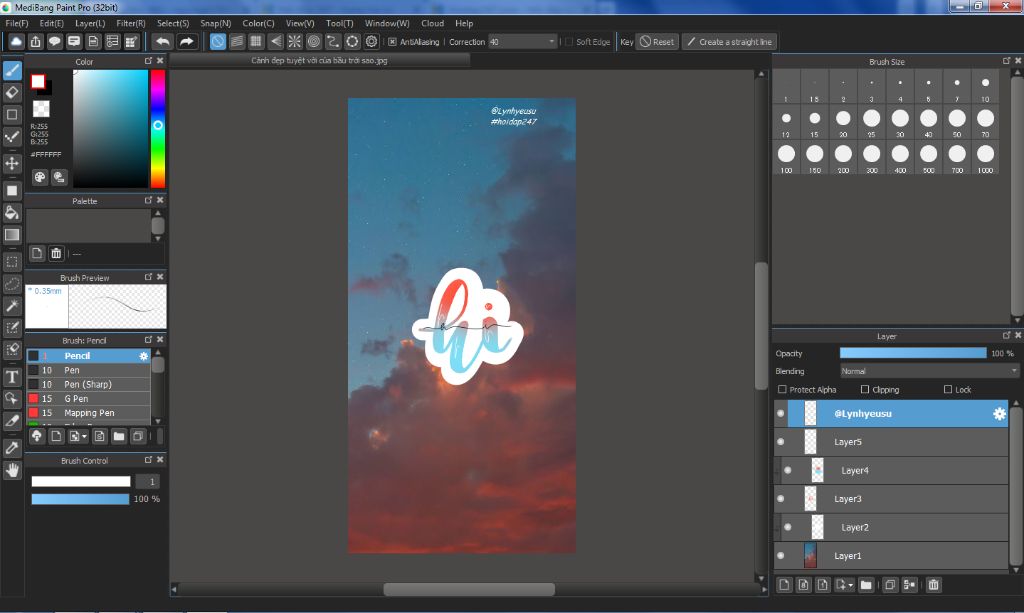Open the Filter(R) menu

(x=131, y=24)
